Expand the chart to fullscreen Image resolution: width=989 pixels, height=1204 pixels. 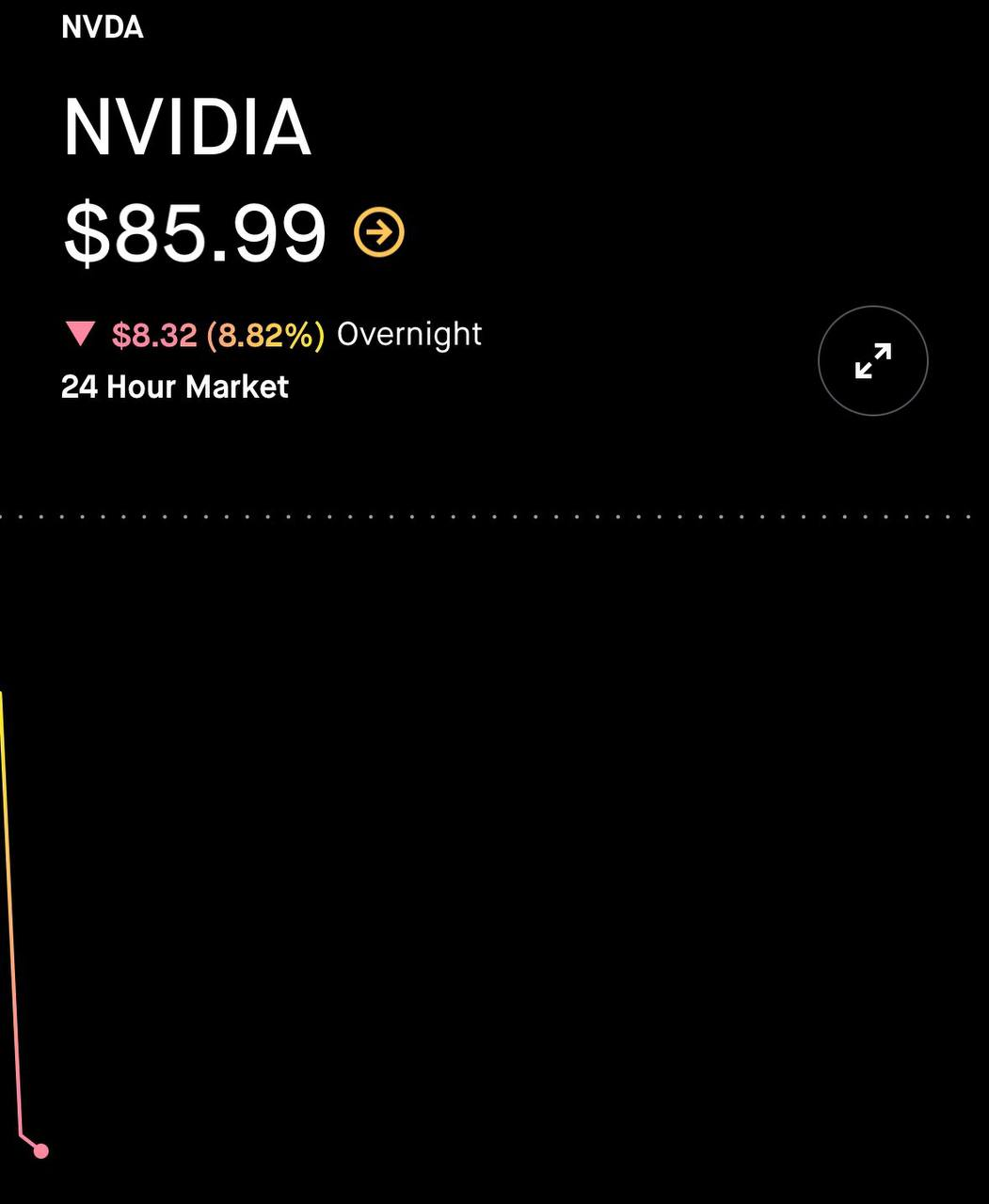pos(872,360)
